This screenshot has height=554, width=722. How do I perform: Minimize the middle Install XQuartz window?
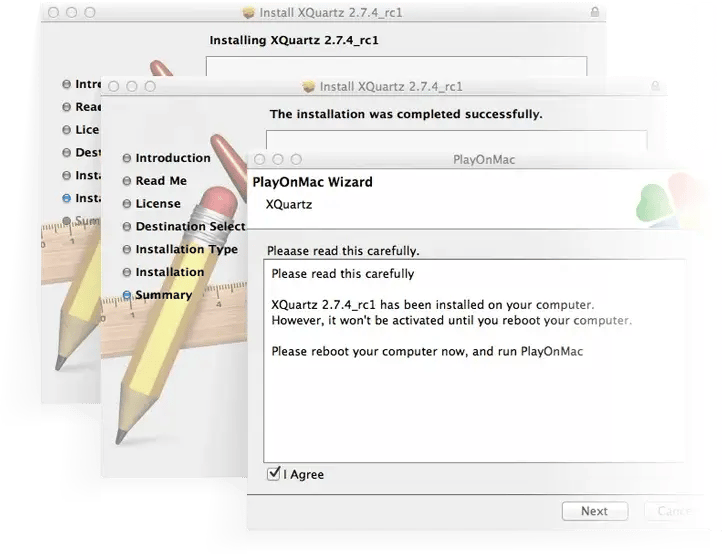(132, 87)
